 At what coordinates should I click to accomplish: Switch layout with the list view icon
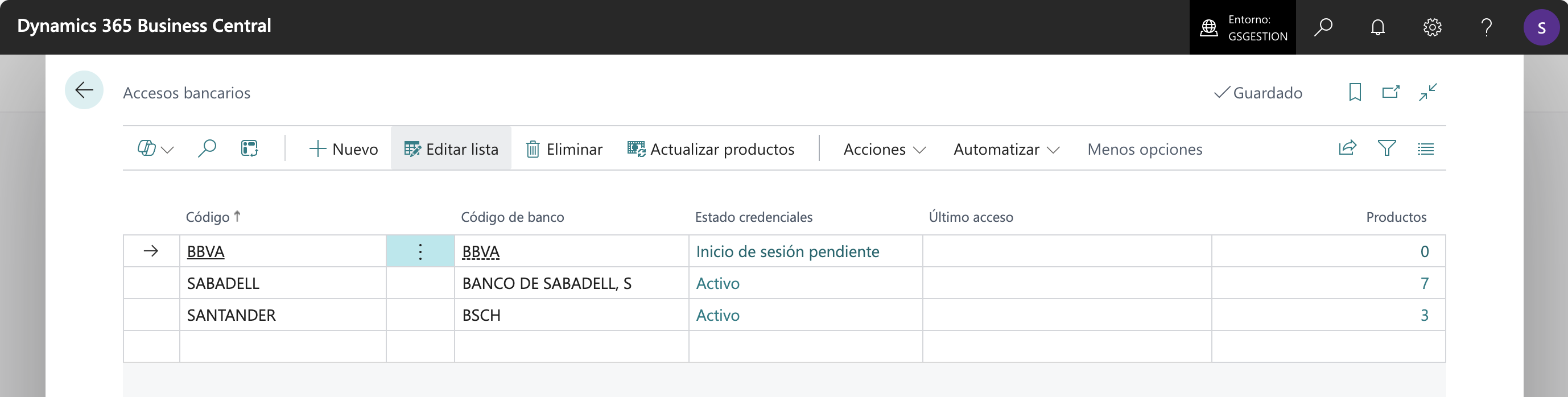click(1426, 148)
